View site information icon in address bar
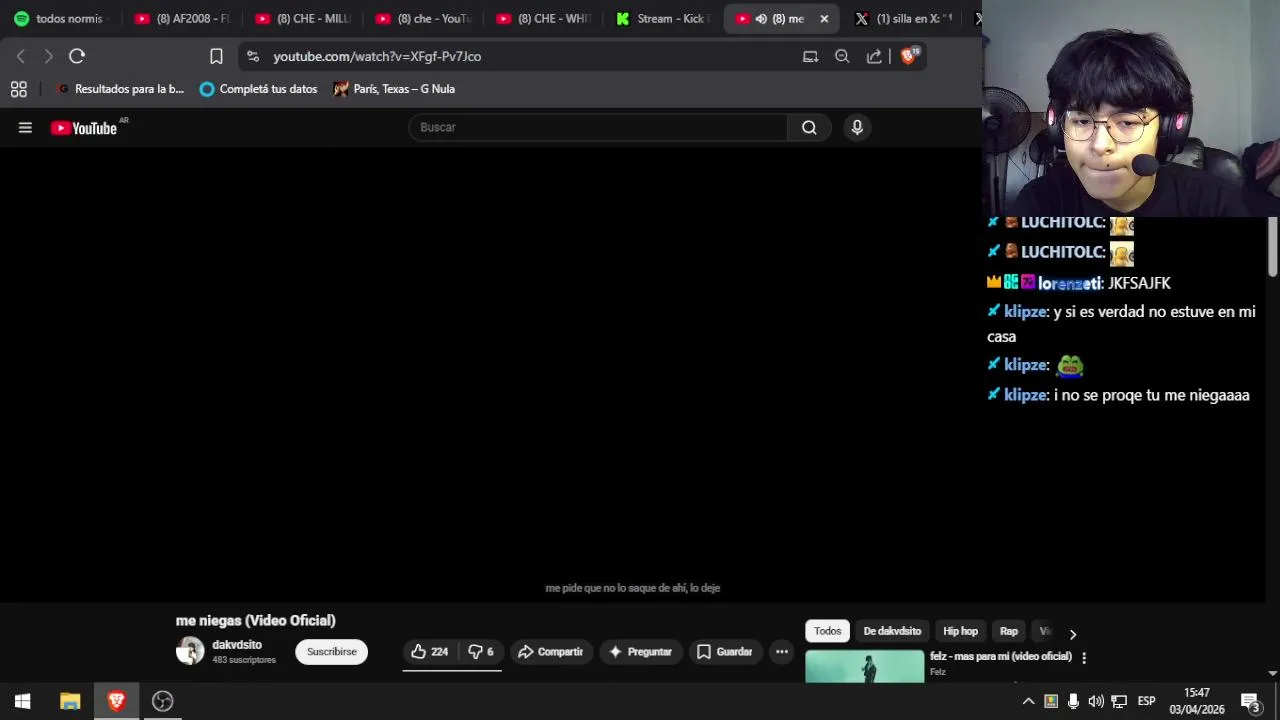 coord(252,56)
